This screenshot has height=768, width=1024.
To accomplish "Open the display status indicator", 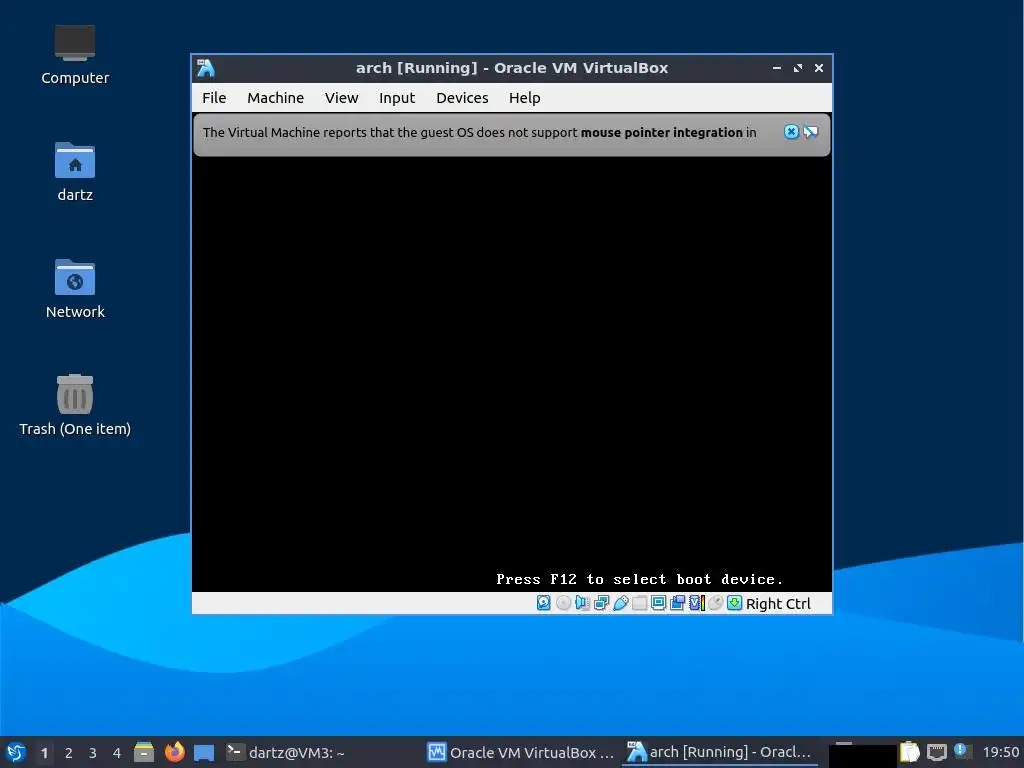I will click(658, 603).
